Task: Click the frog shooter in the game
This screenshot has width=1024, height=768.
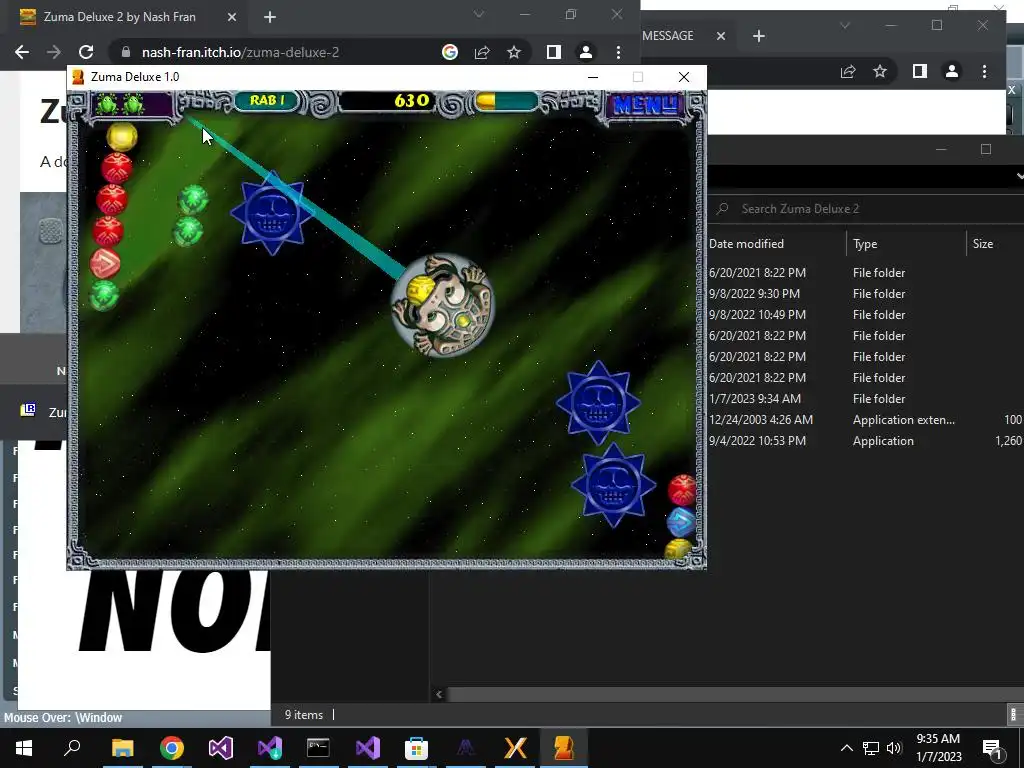Action: 443,306
